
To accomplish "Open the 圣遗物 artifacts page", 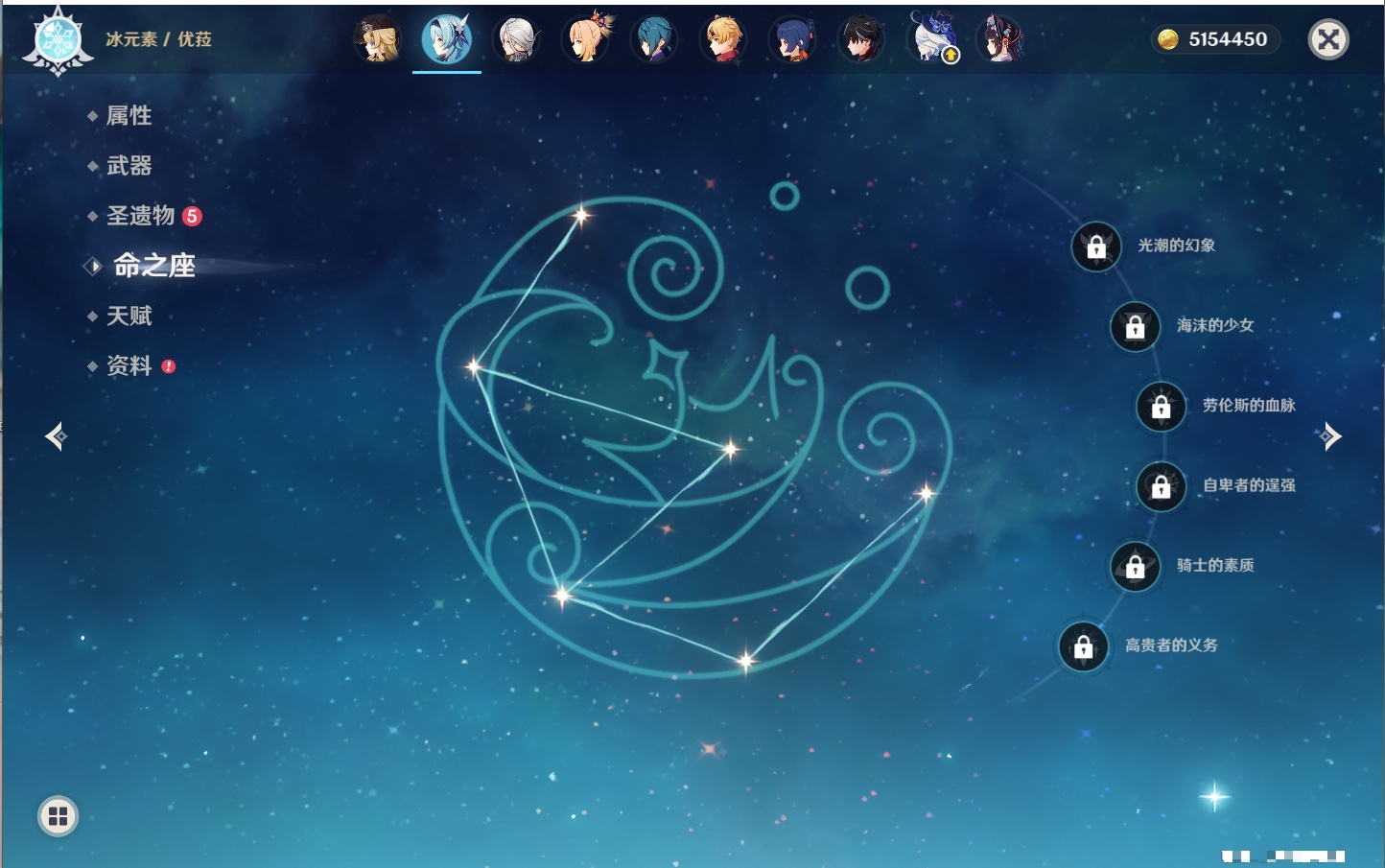I will 140,216.
